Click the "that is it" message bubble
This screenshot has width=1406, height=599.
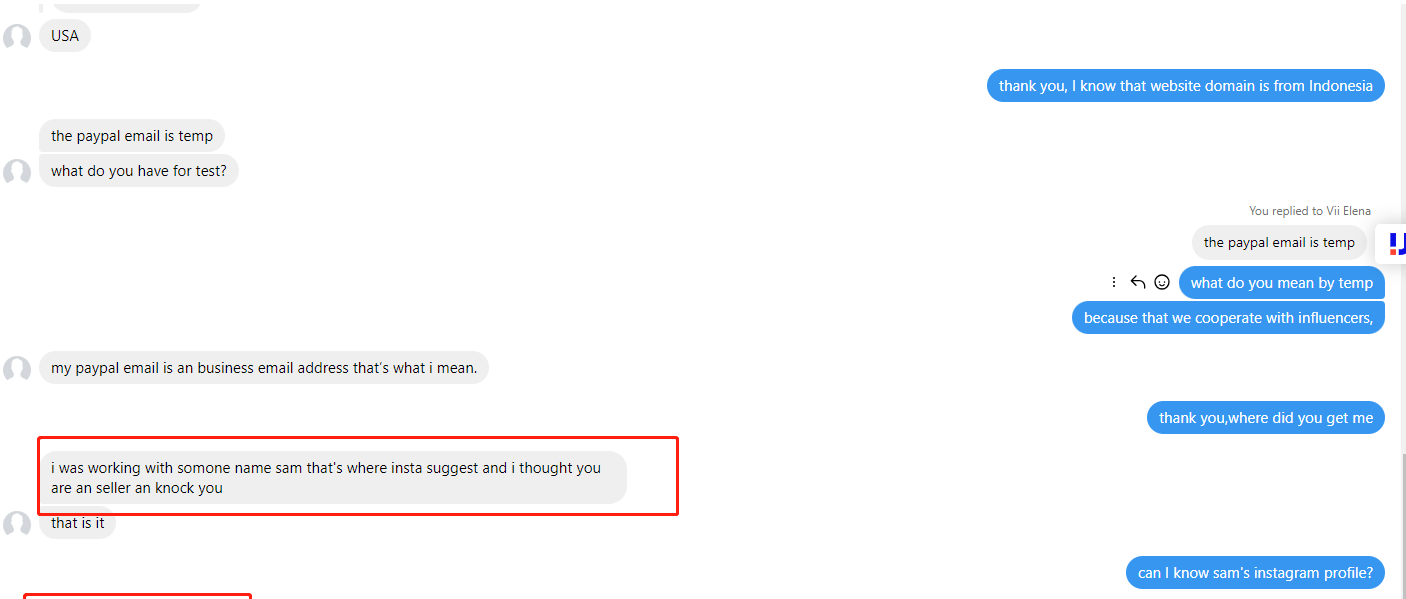click(x=77, y=523)
